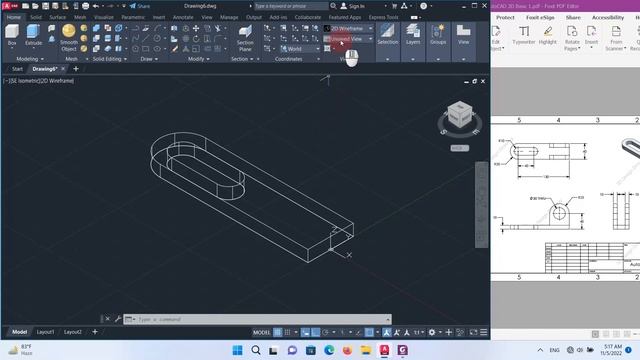Screen dimensions: 640x360
Task: Click the ViewCube in the drawing area
Action: point(460,114)
